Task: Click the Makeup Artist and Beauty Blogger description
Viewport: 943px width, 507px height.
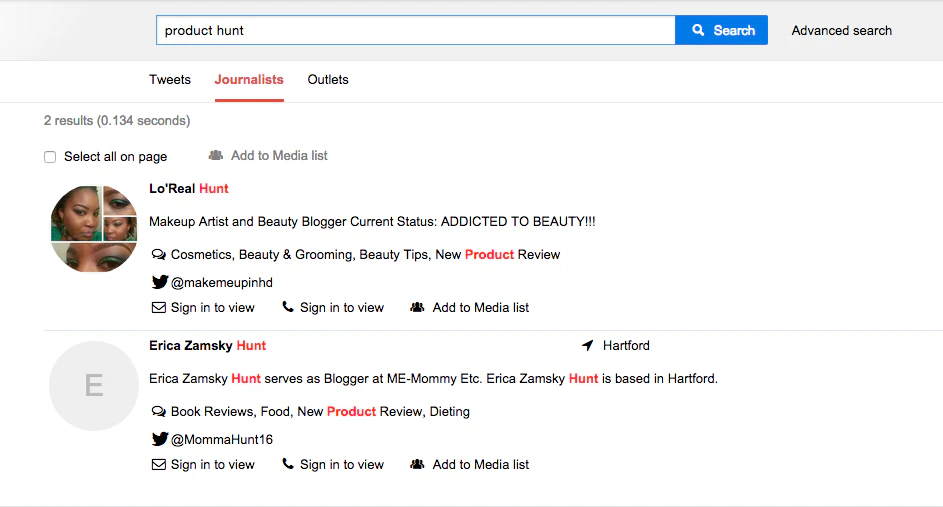Action: (x=372, y=221)
